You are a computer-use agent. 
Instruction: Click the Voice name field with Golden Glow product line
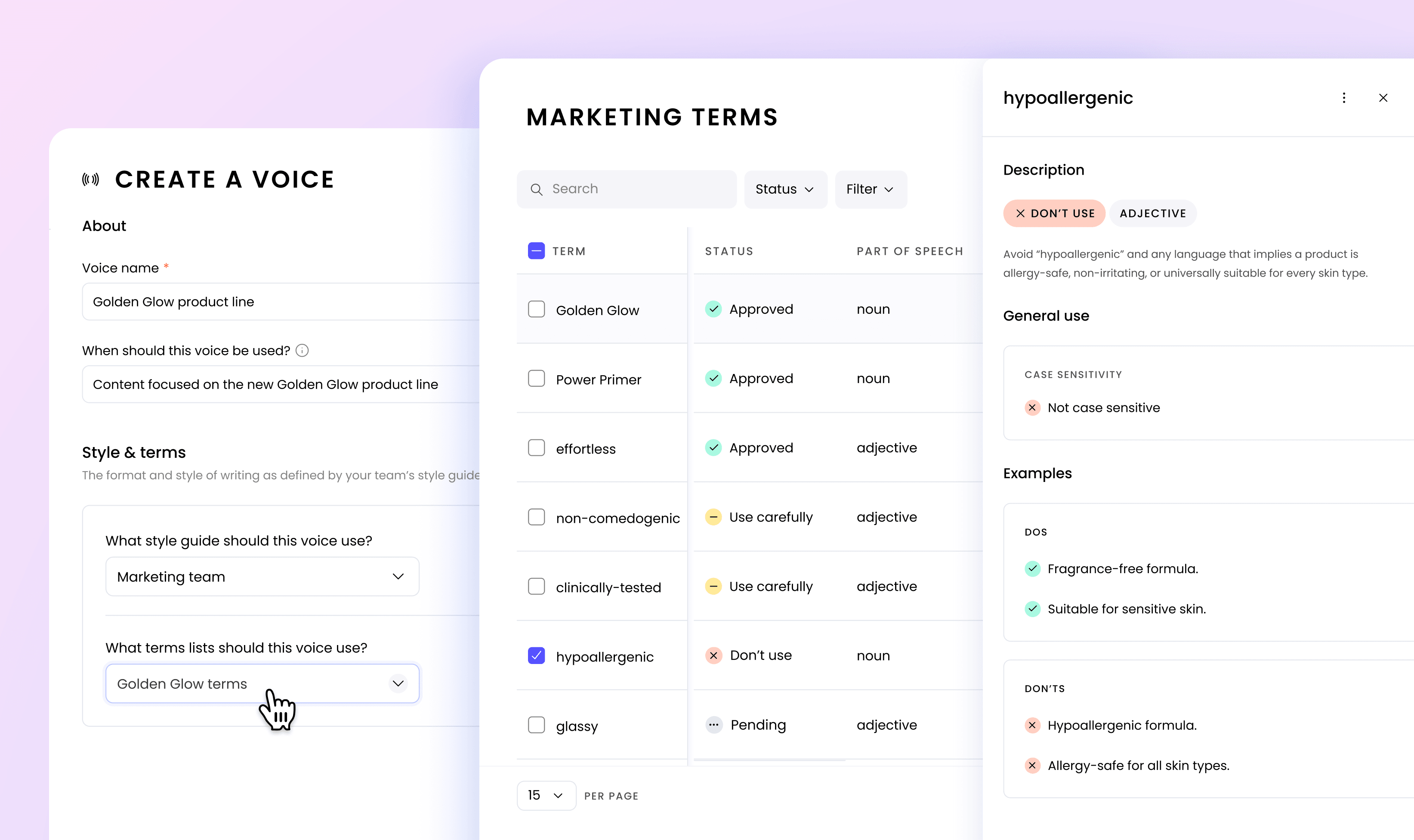click(x=281, y=302)
